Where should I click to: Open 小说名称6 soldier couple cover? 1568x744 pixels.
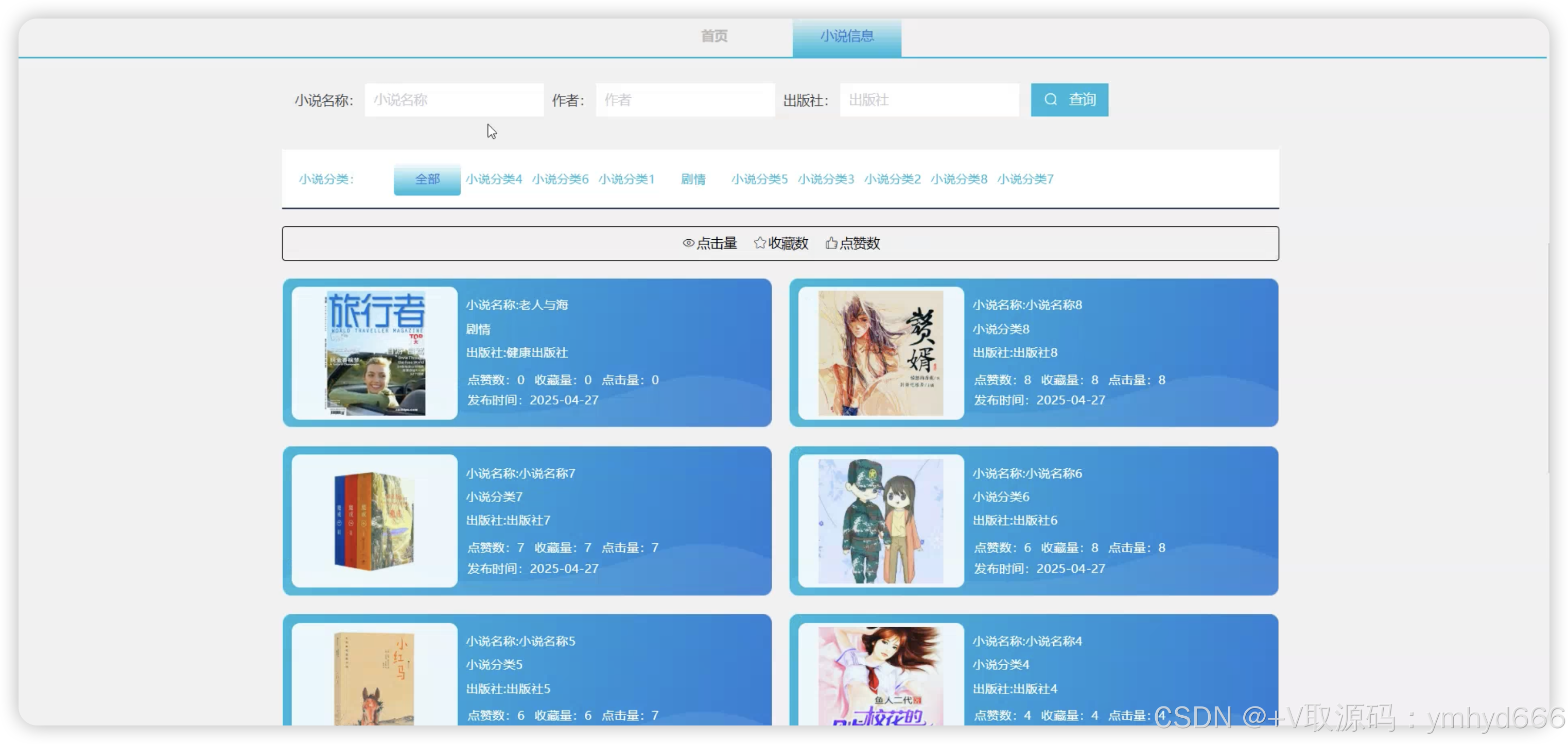point(880,521)
